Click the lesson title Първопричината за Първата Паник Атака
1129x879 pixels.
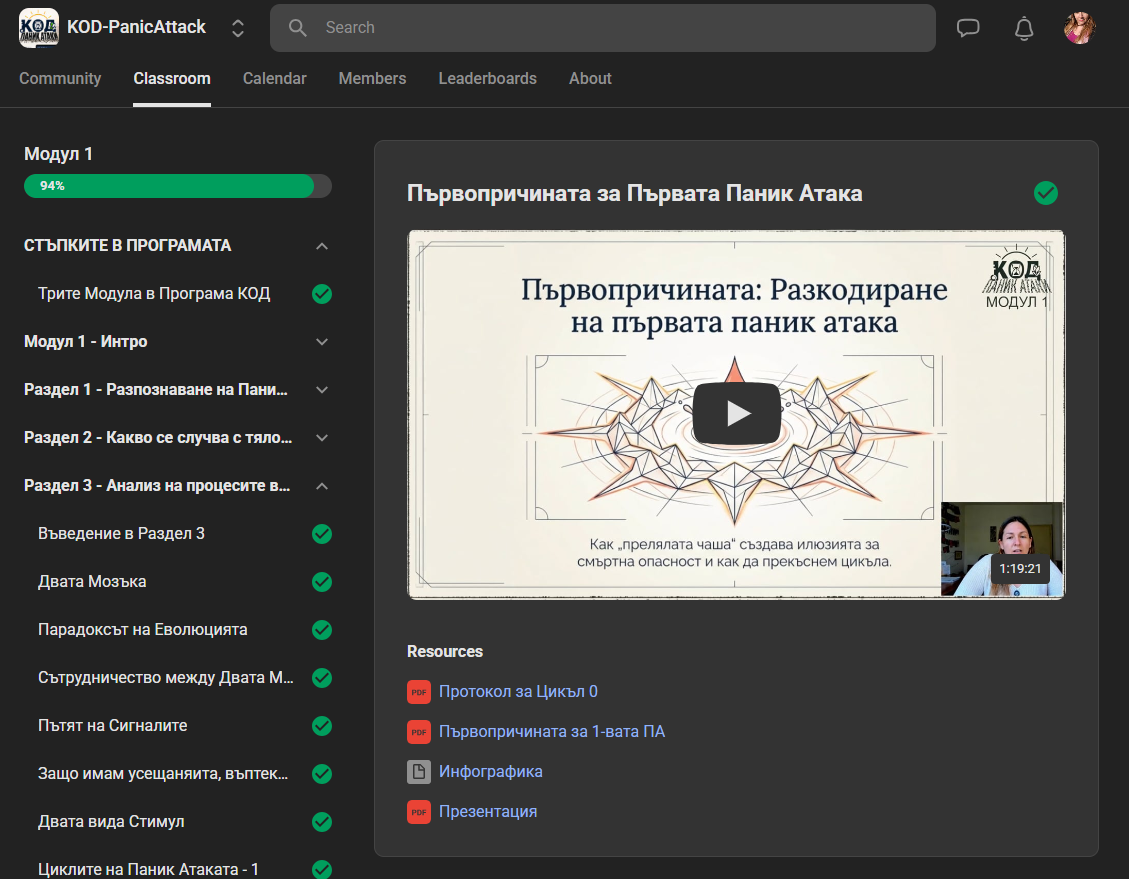click(635, 193)
